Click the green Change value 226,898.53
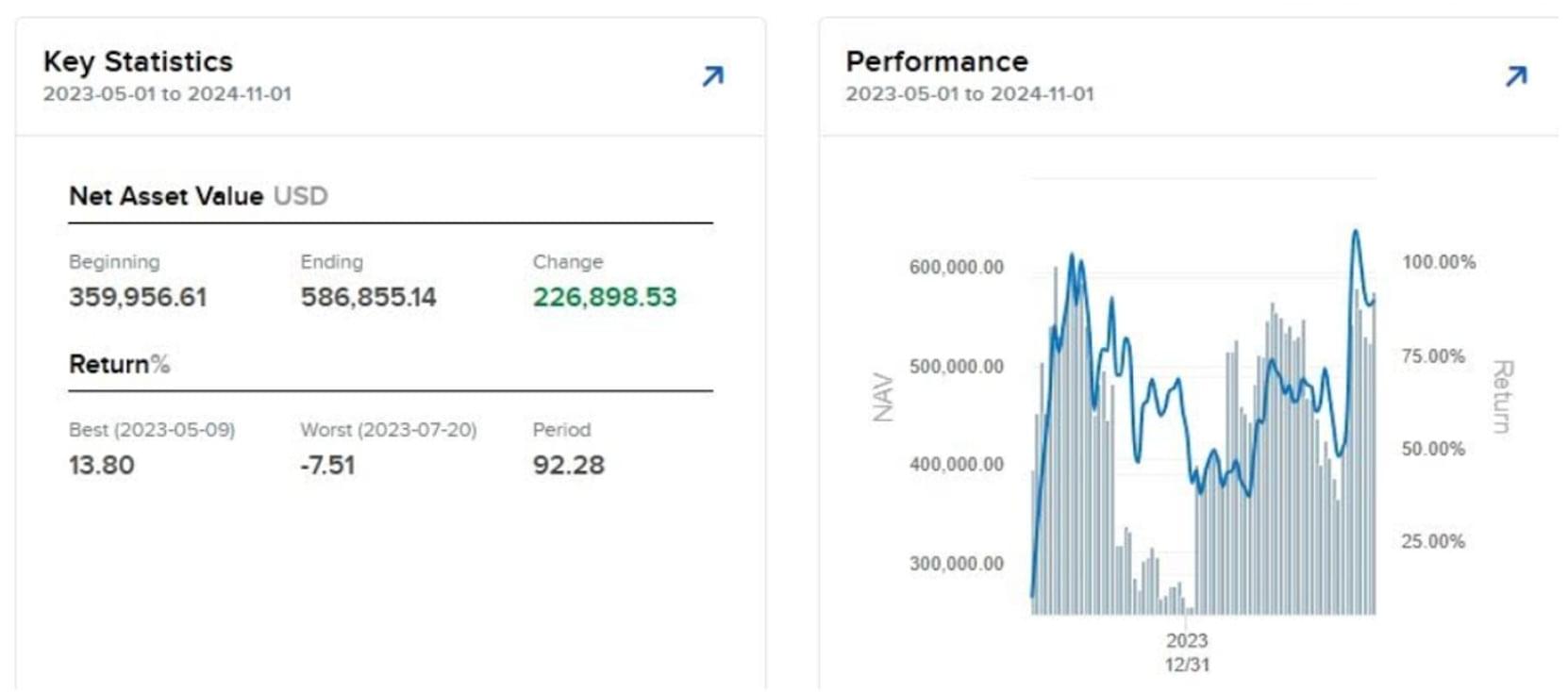This screenshot has height=692, width=1568. click(604, 297)
